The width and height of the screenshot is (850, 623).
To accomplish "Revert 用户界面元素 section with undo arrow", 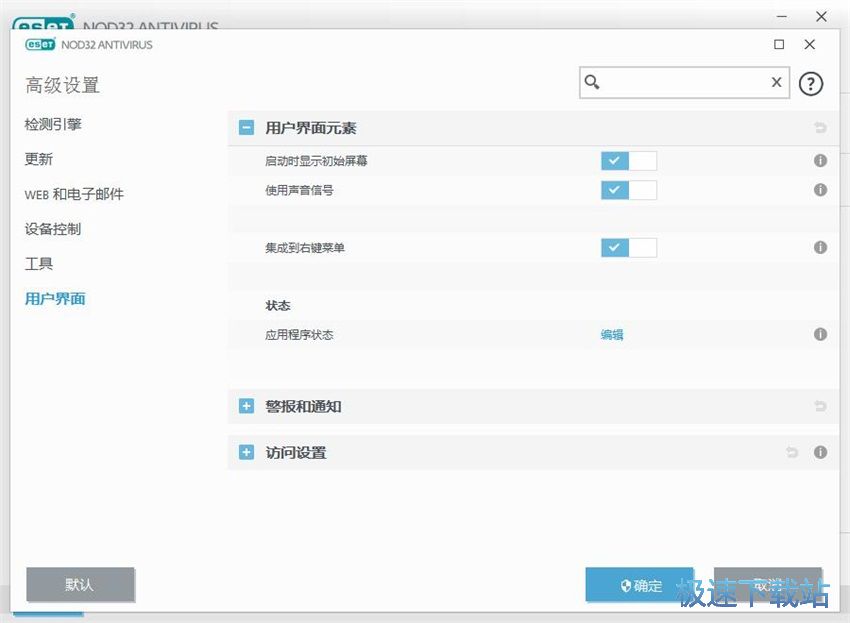I will click(820, 128).
